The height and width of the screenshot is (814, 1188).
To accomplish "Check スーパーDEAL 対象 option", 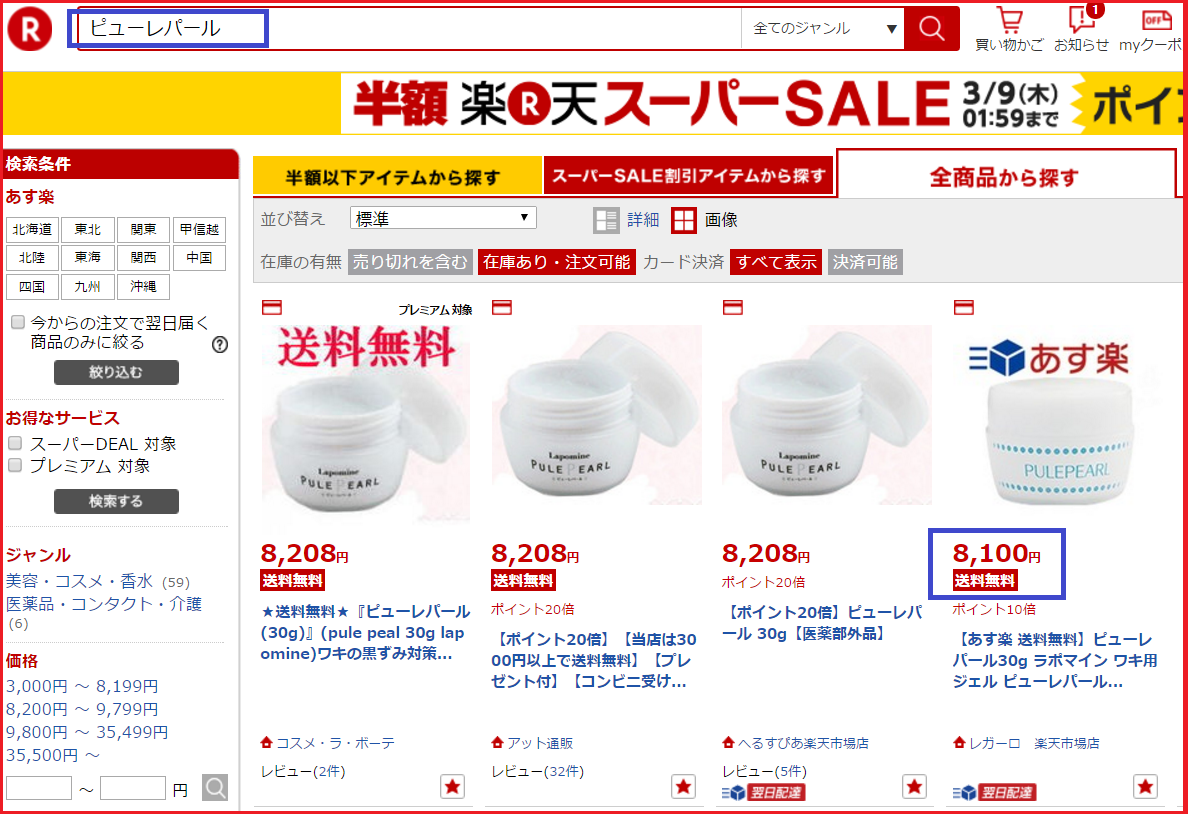I will pos(14,443).
